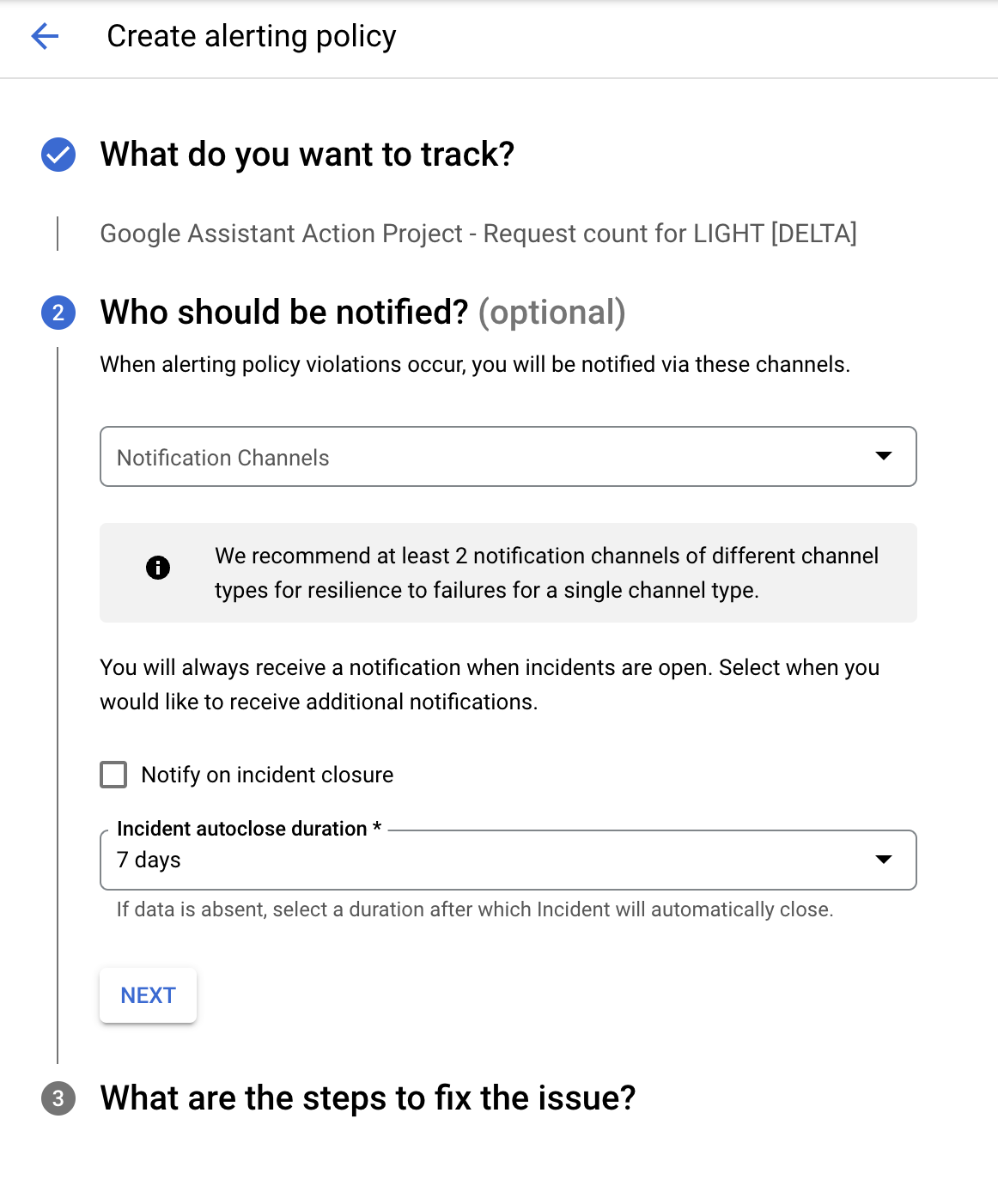Click the Google Assistant Action Project summary
Screen dimensions: 998x1204
[478, 234]
